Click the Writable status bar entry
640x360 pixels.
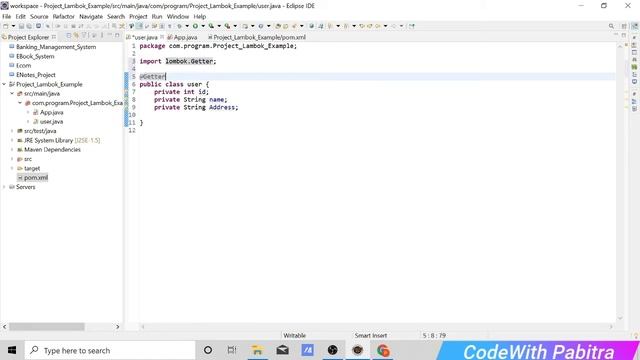[294, 336]
